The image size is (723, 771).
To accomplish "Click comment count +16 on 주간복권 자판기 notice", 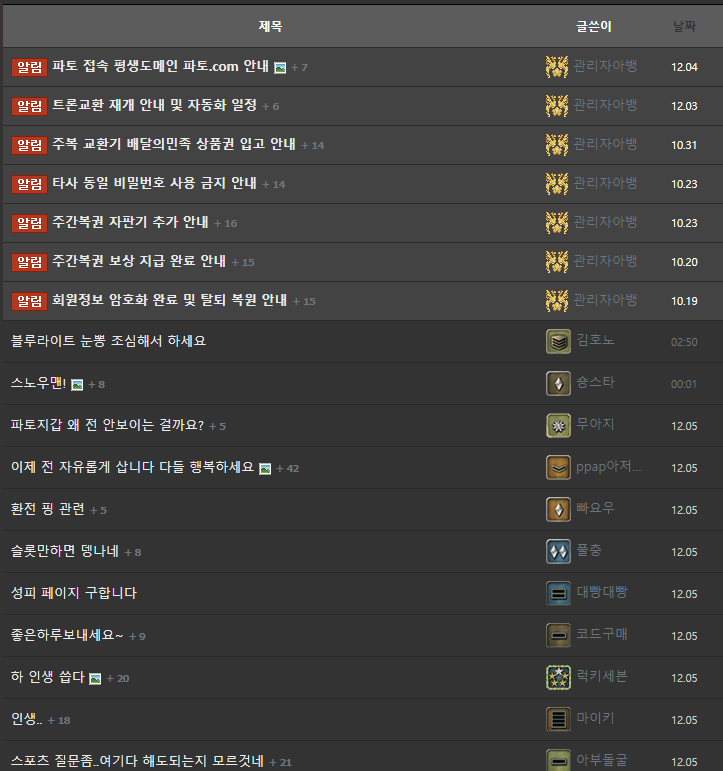I will click(226, 223).
